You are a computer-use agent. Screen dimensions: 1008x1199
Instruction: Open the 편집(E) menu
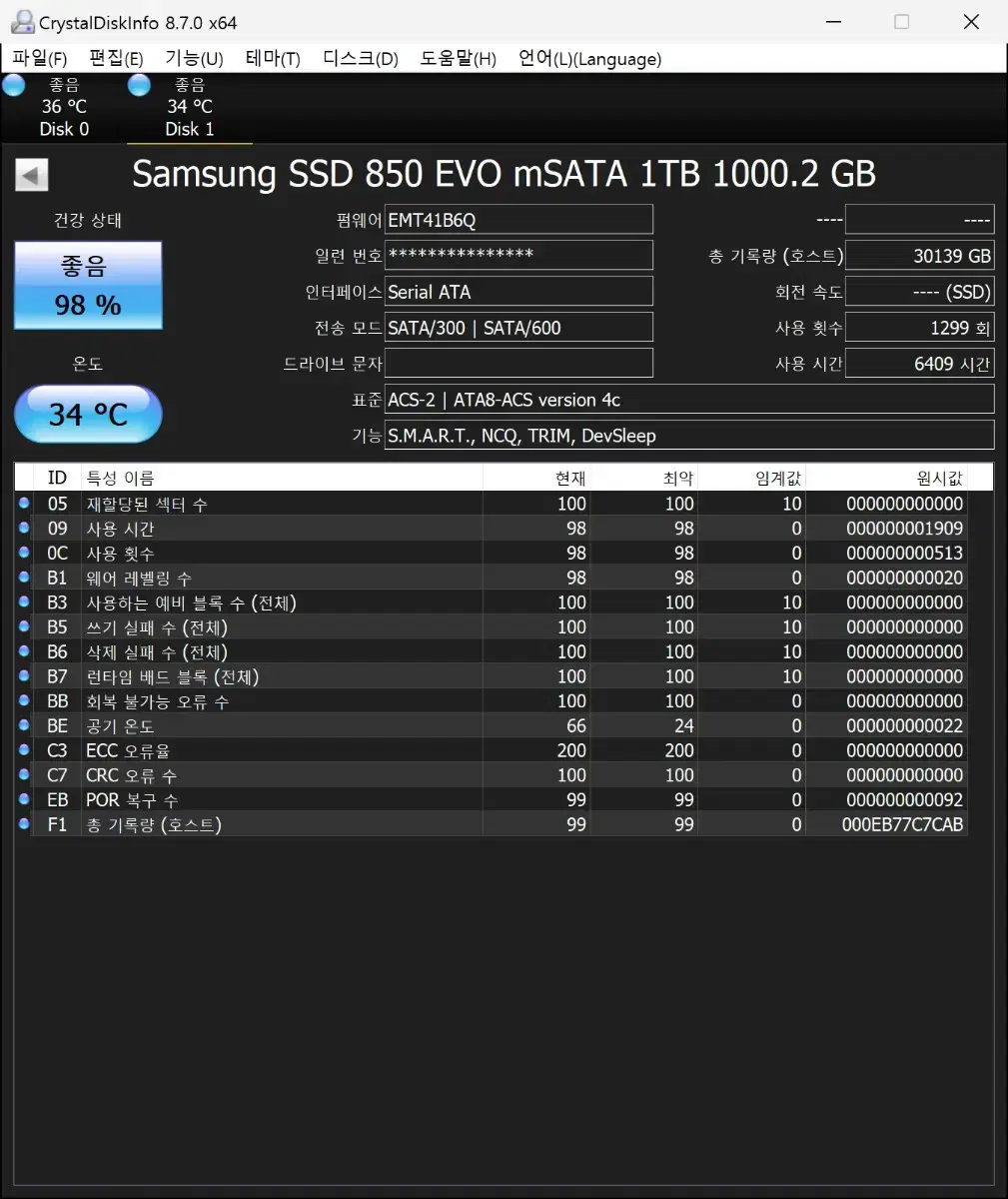pyautogui.click(x=116, y=59)
